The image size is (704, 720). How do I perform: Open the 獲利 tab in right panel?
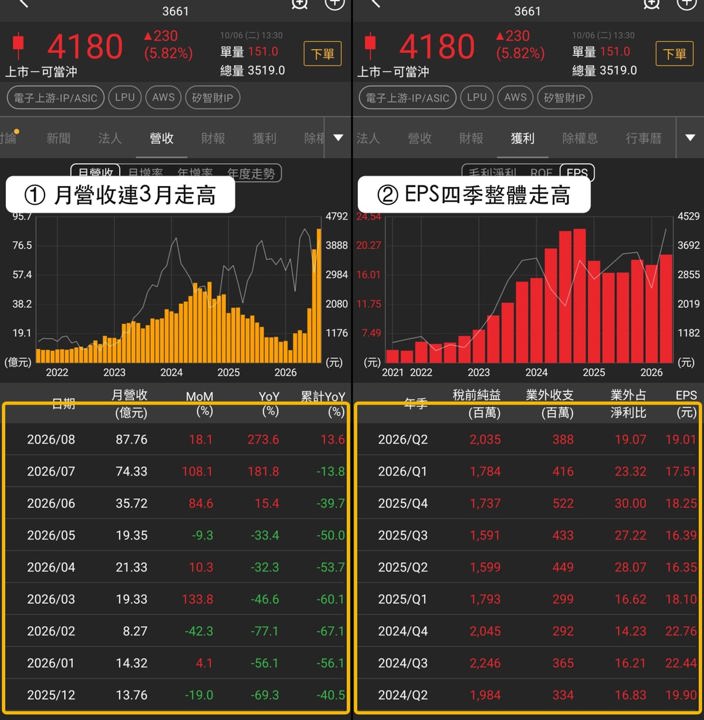(x=523, y=138)
